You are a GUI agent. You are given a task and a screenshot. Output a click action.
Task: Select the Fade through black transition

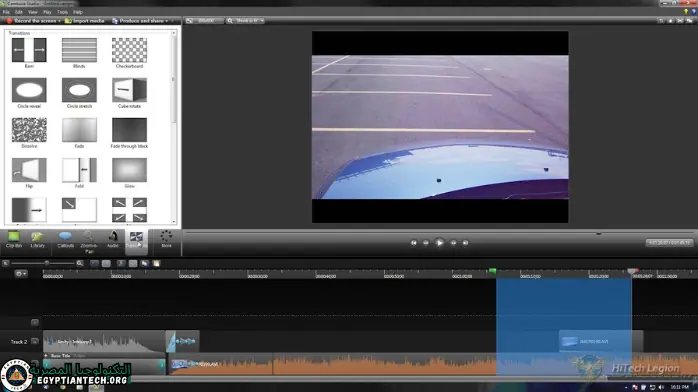[129, 130]
